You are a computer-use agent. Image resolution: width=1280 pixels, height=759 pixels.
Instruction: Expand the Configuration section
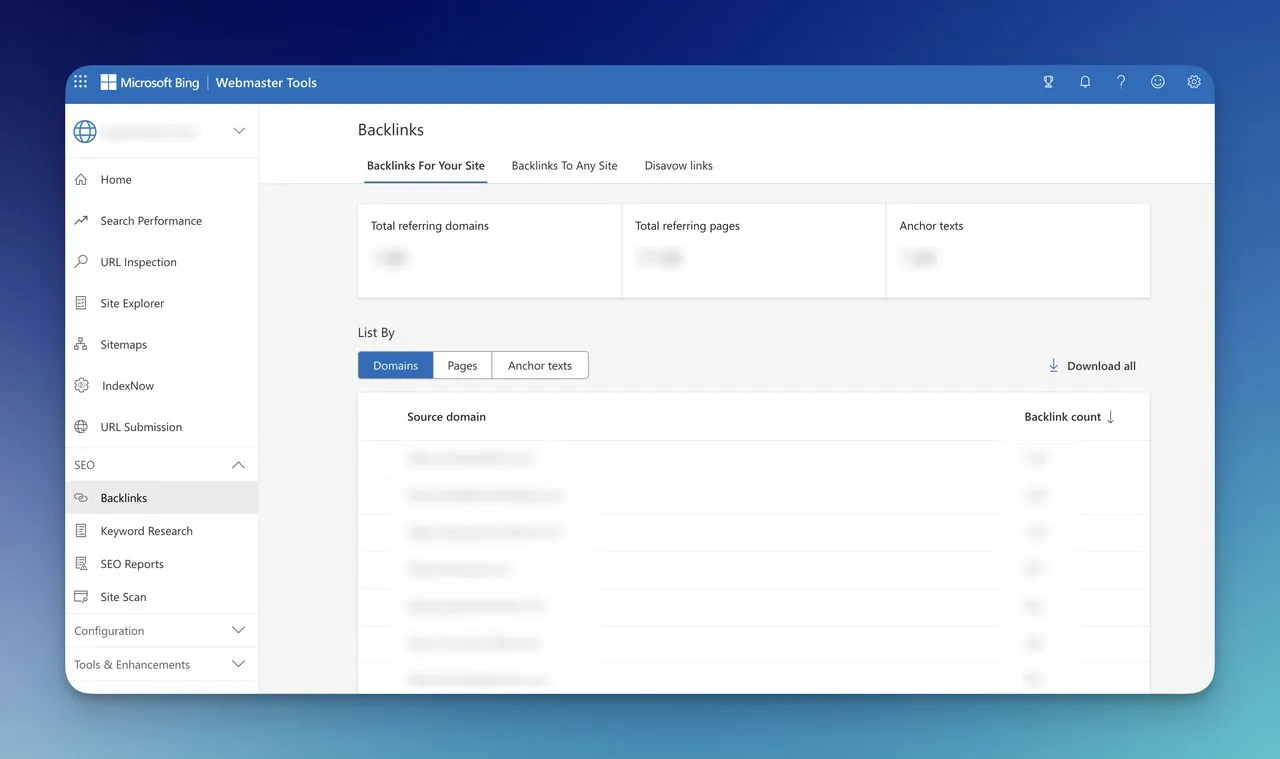[161, 631]
